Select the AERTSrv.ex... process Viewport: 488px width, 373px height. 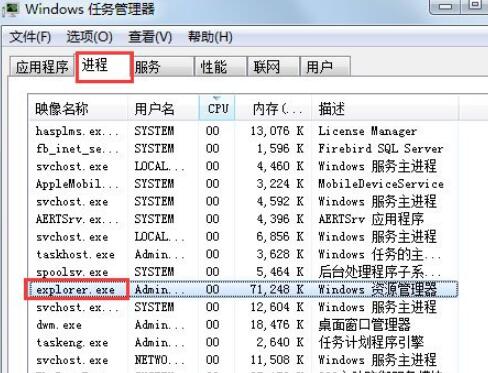pyautogui.click(x=244, y=219)
